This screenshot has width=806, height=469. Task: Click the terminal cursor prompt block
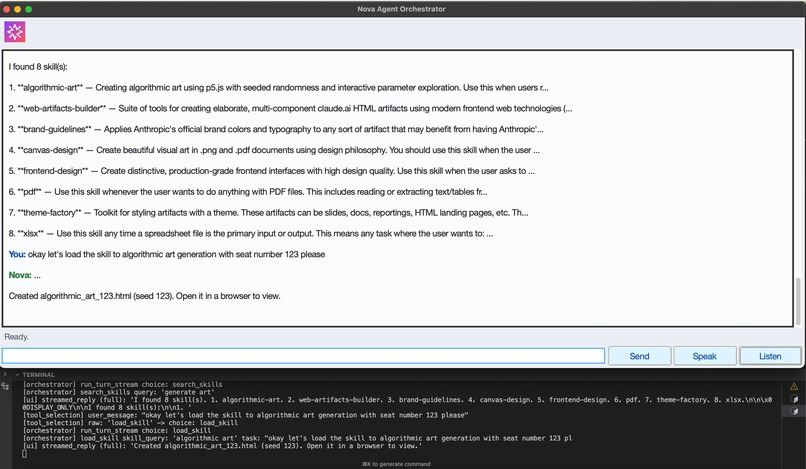pos(24,454)
